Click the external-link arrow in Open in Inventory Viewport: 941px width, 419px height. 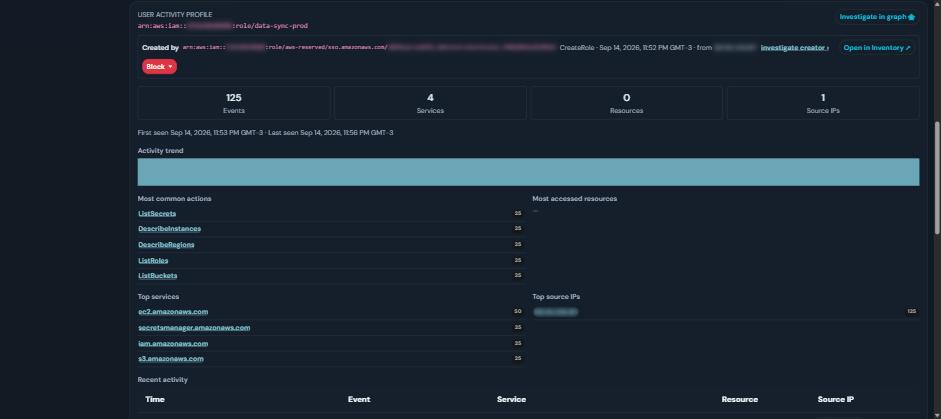(x=907, y=47)
